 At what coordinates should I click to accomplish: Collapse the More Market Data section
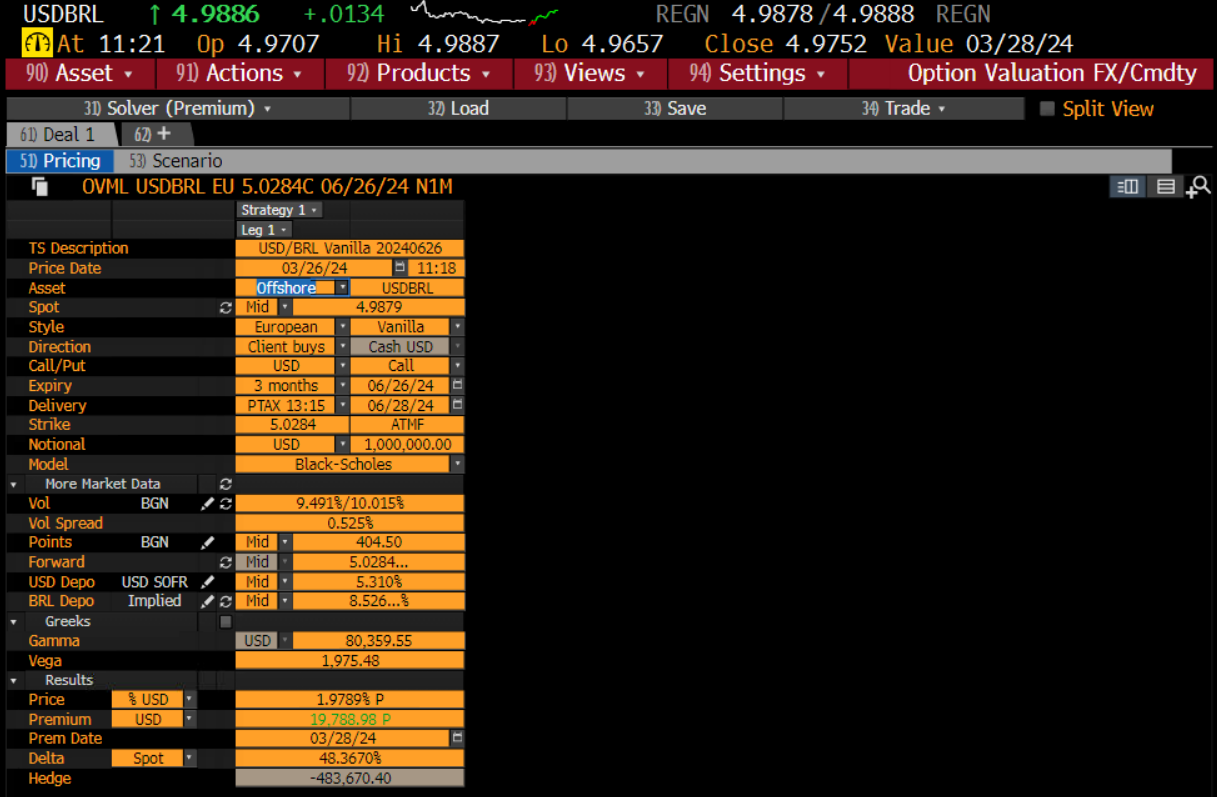click(x=14, y=484)
